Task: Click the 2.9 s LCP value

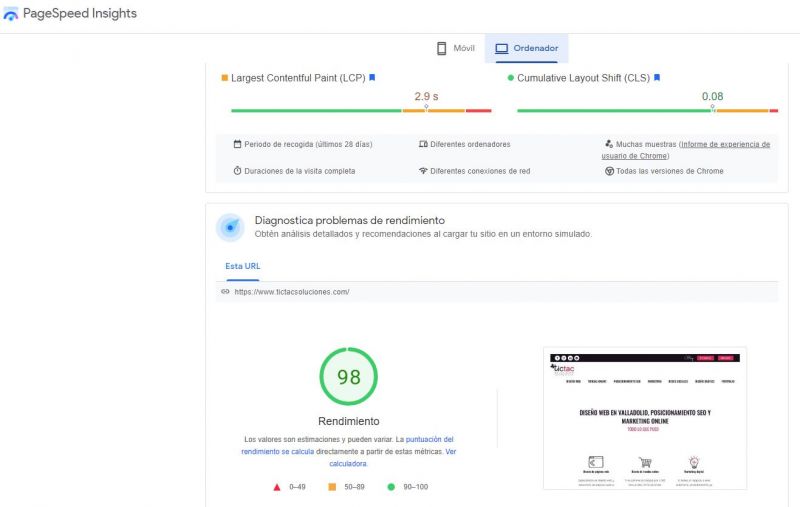Action: pyautogui.click(x=426, y=96)
